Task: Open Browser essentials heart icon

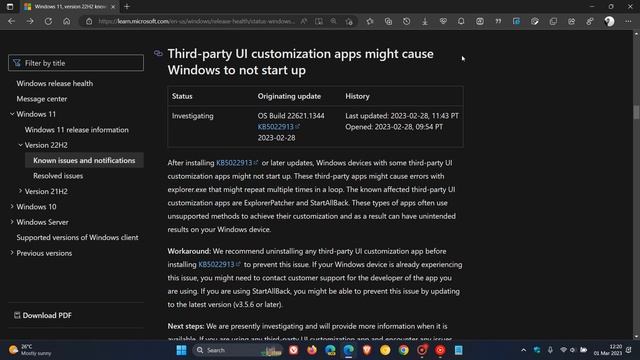Action: 443,21
